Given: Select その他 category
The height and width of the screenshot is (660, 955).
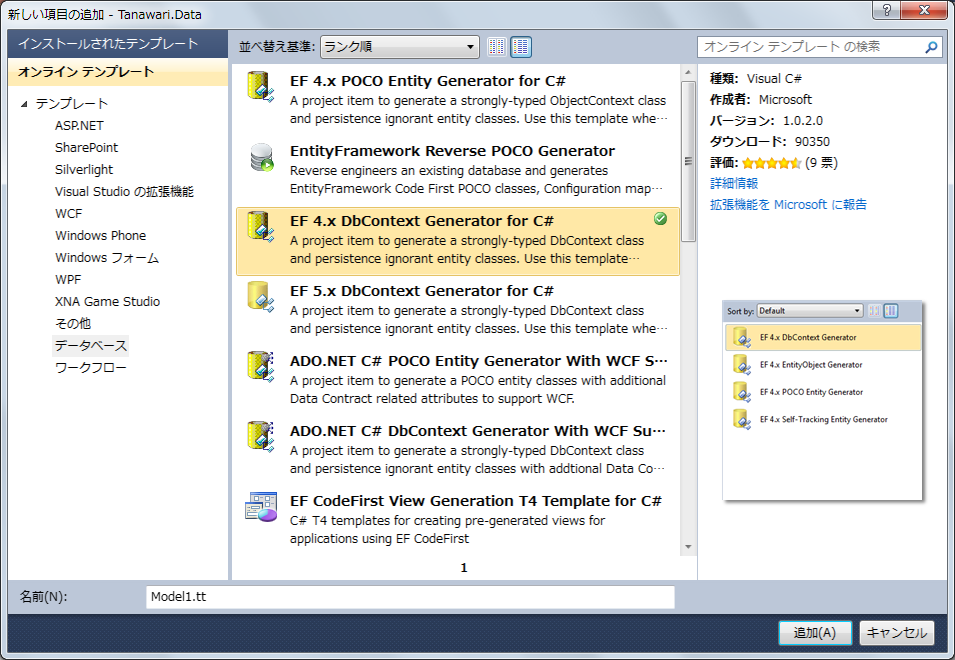Looking at the screenshot, I should pos(72,323).
